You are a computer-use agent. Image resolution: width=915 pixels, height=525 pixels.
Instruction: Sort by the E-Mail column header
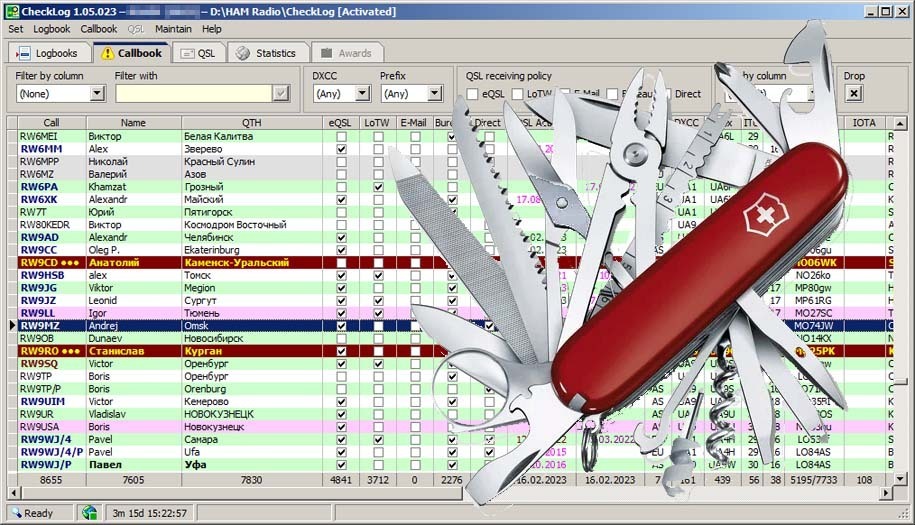(x=414, y=122)
